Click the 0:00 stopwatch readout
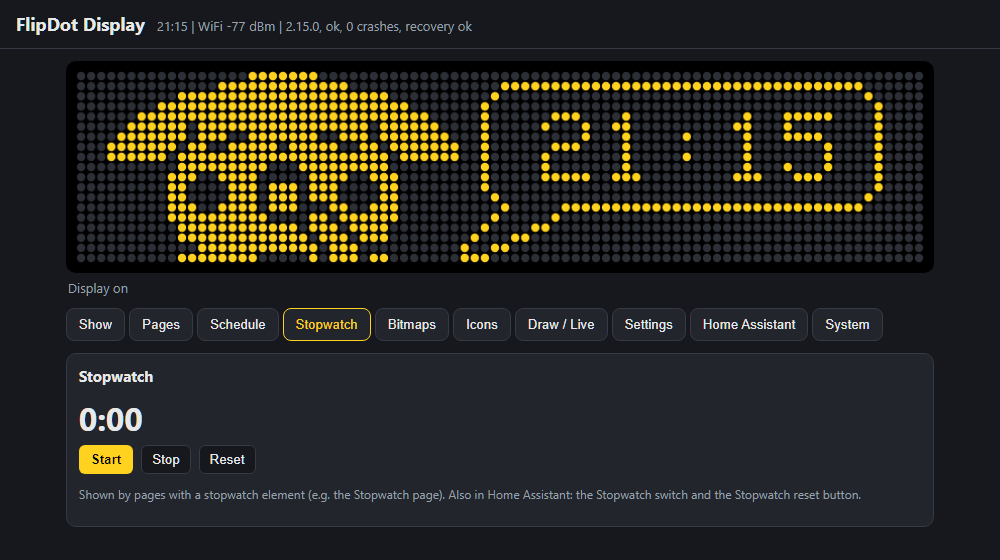The height and width of the screenshot is (560, 1000). [111, 420]
